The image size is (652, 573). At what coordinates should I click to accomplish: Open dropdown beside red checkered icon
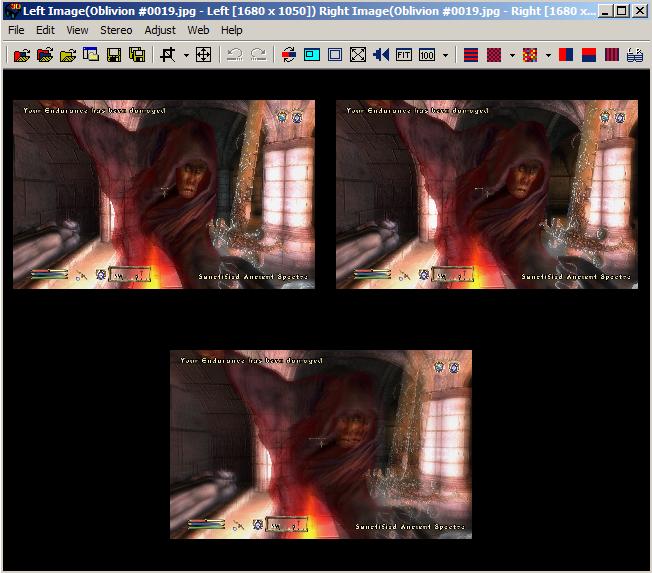click(x=512, y=55)
